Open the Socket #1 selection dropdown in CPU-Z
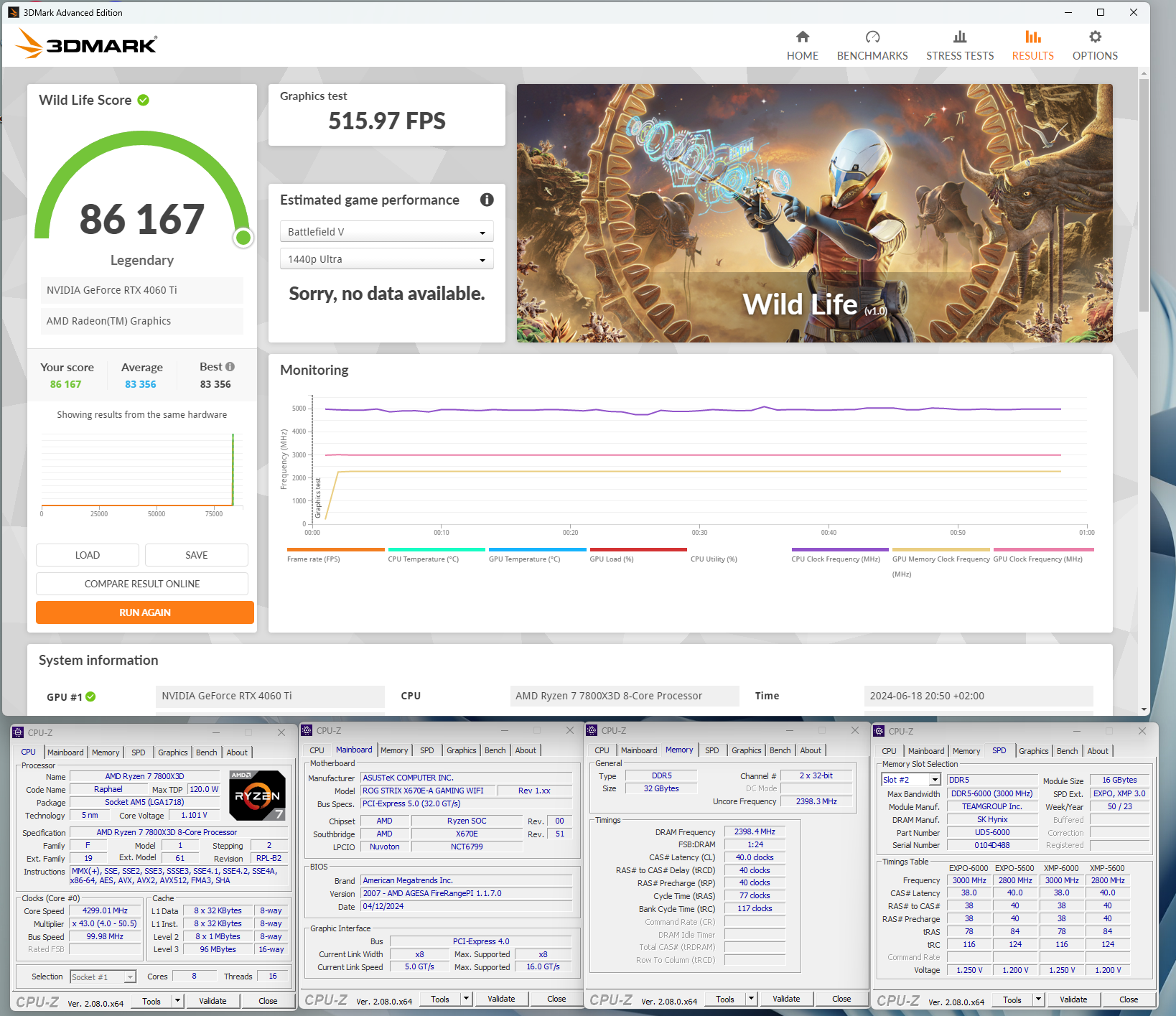Viewport: 1176px width, 1016px height. pyautogui.click(x=103, y=977)
